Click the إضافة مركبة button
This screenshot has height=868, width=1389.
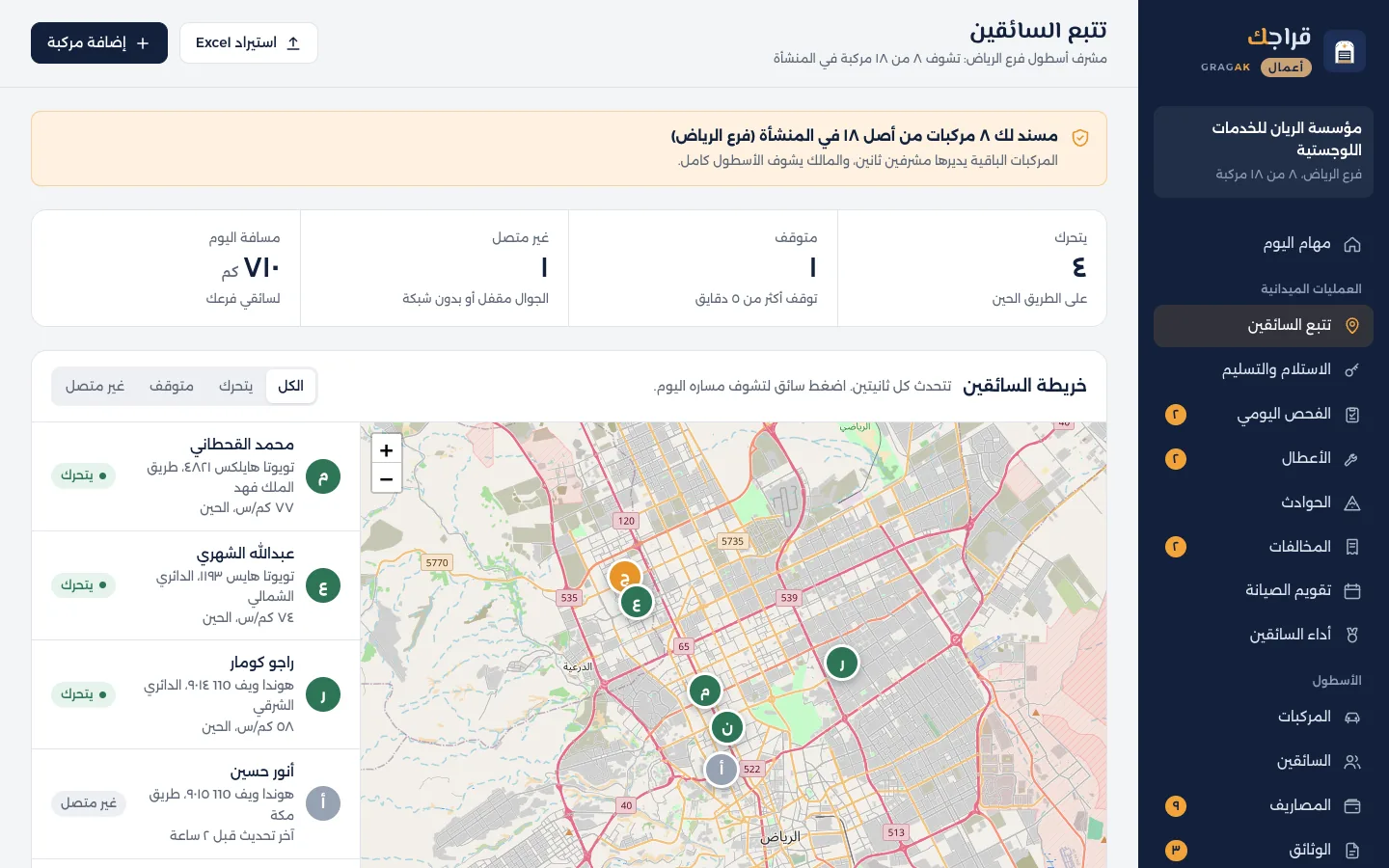pos(99,43)
